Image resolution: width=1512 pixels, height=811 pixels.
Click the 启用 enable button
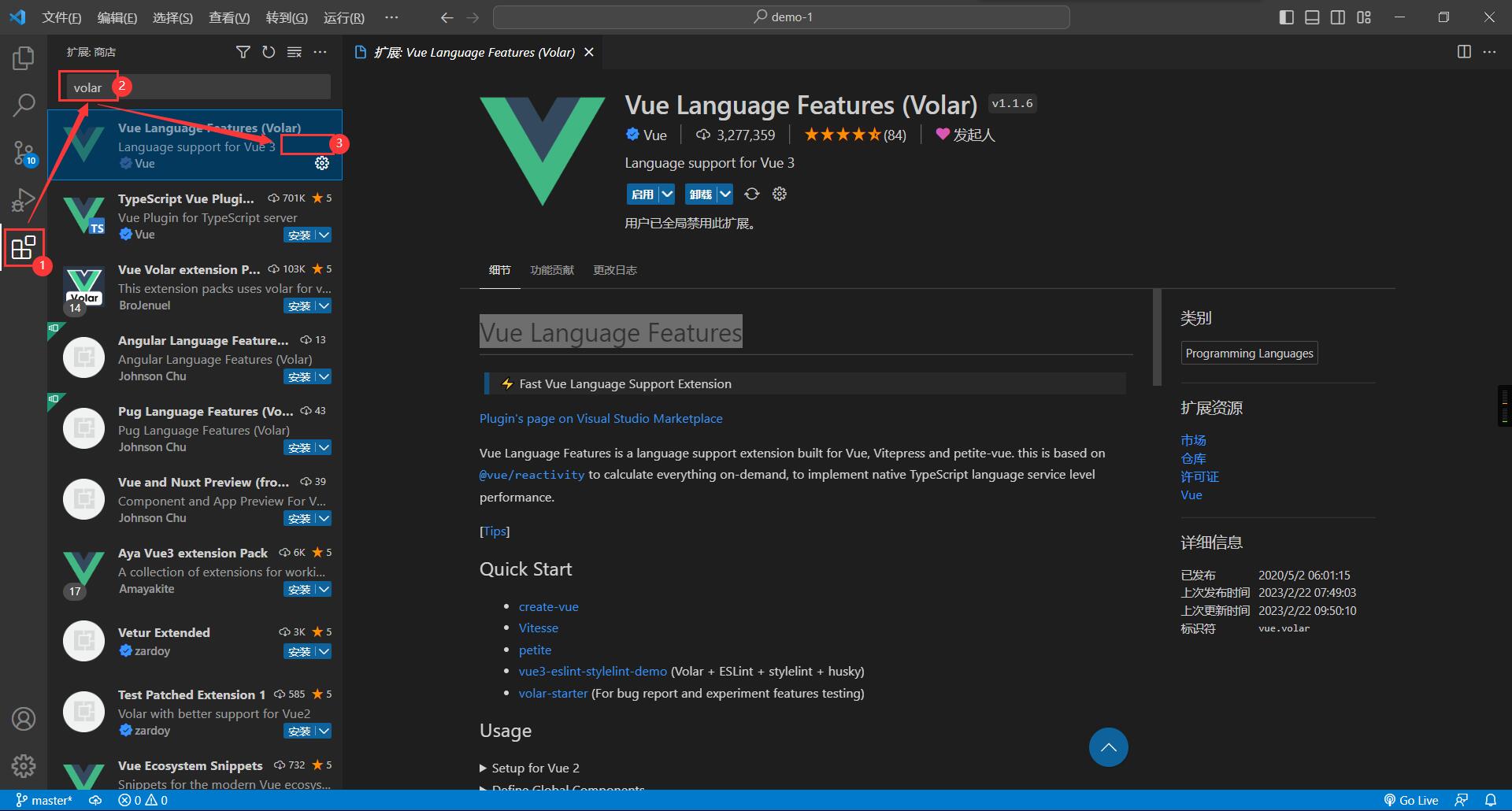click(x=643, y=194)
